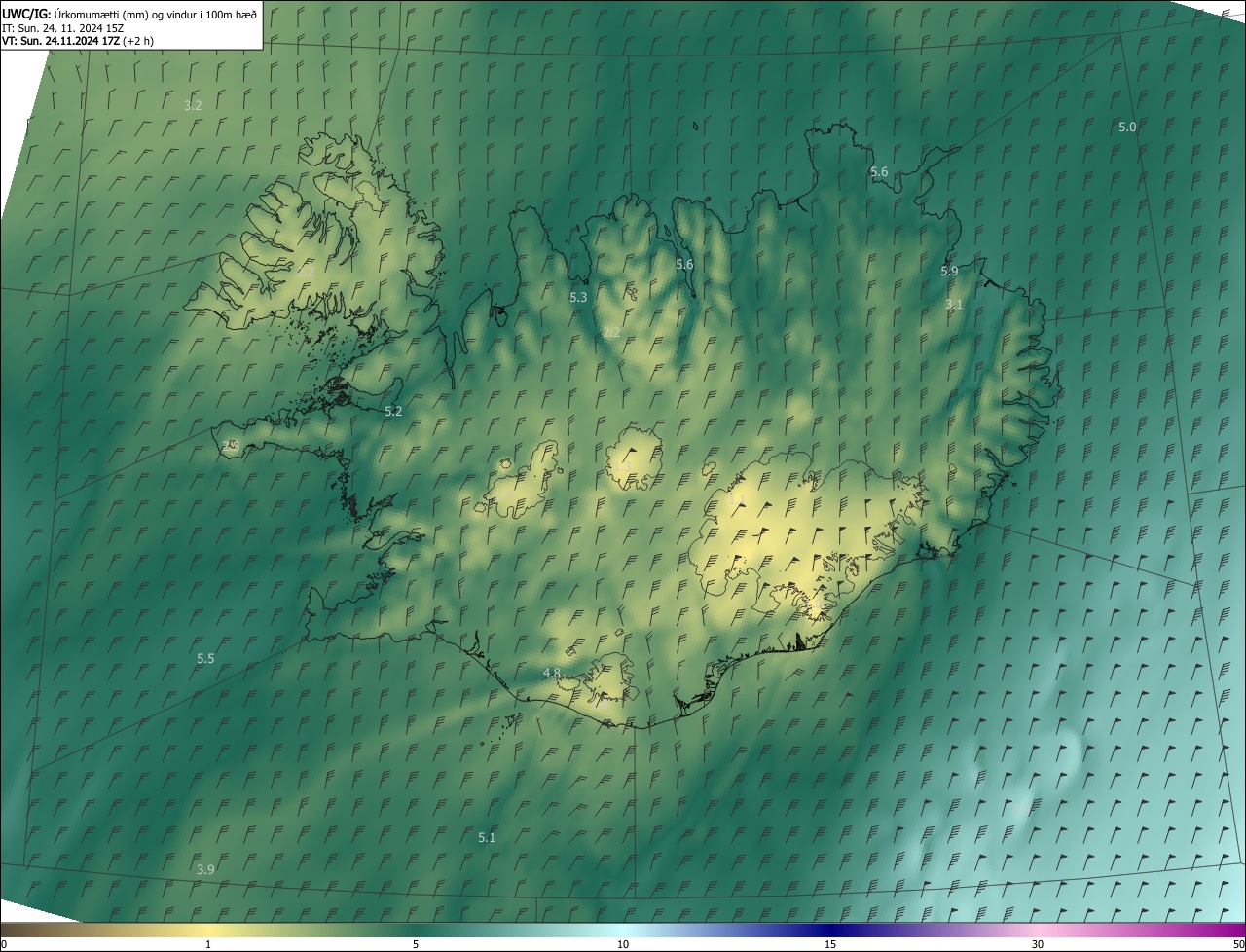Viewport: 1246px width, 952px height.
Task: Click the color scale tick label 1
Action: click(208, 945)
